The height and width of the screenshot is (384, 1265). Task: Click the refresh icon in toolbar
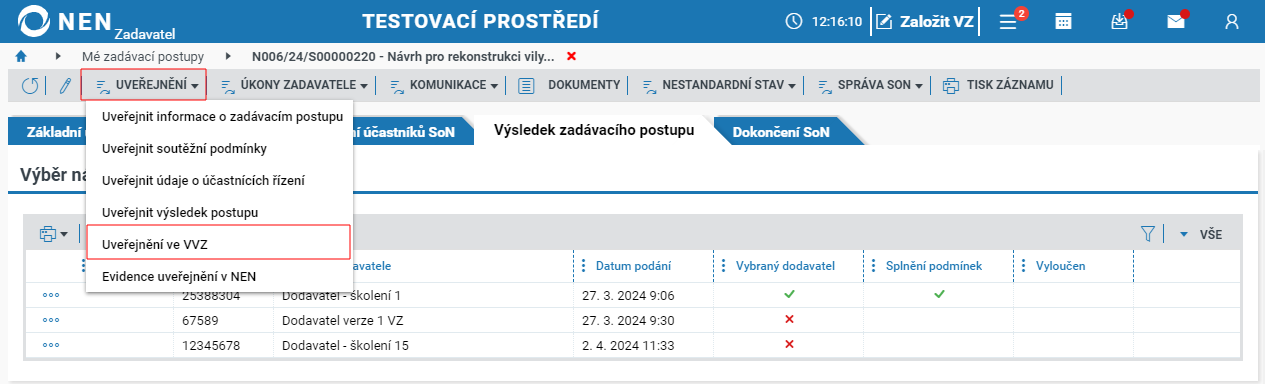tap(30, 86)
